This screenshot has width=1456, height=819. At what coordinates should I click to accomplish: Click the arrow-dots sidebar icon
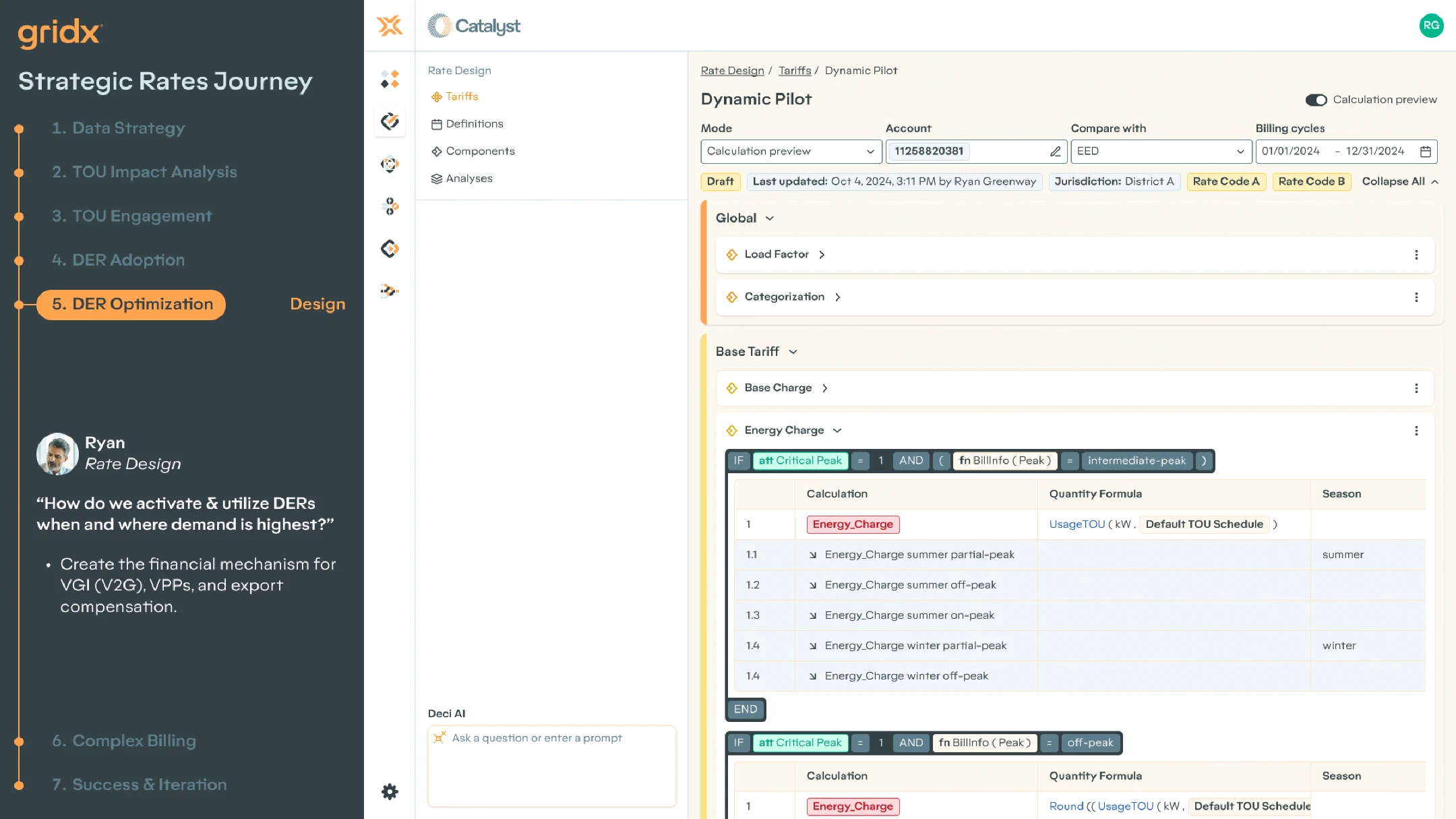coord(390,291)
